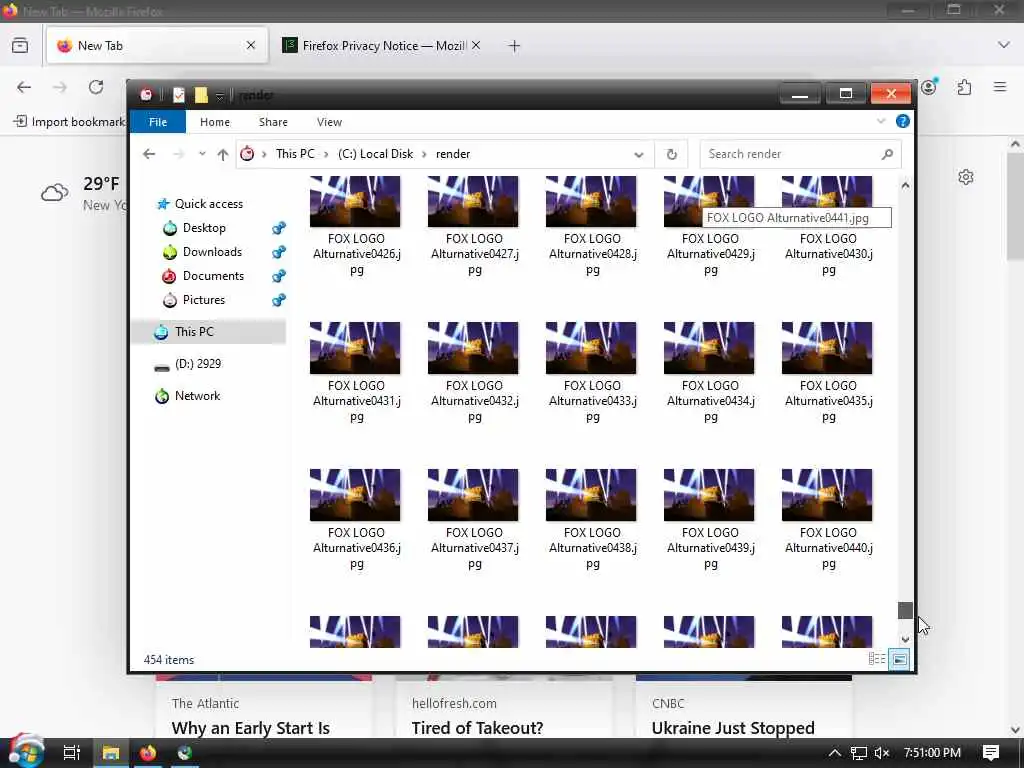Image resolution: width=1024 pixels, height=768 pixels.
Task: Click This PC in address breadcrumb
Action: pyautogui.click(x=295, y=154)
